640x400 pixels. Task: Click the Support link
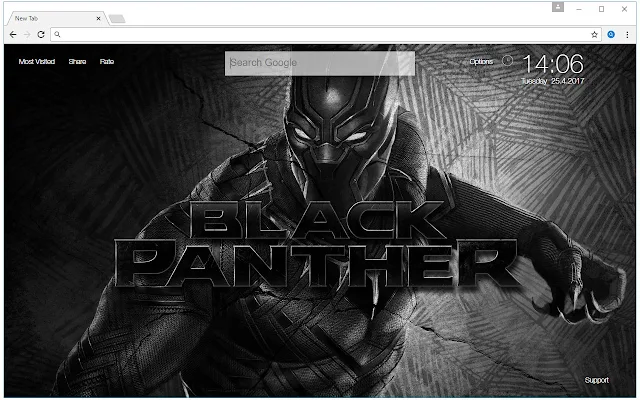pos(596,380)
